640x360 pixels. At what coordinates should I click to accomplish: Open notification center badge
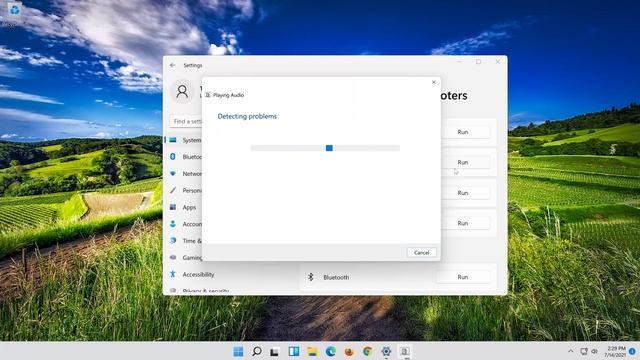[x=632, y=351]
